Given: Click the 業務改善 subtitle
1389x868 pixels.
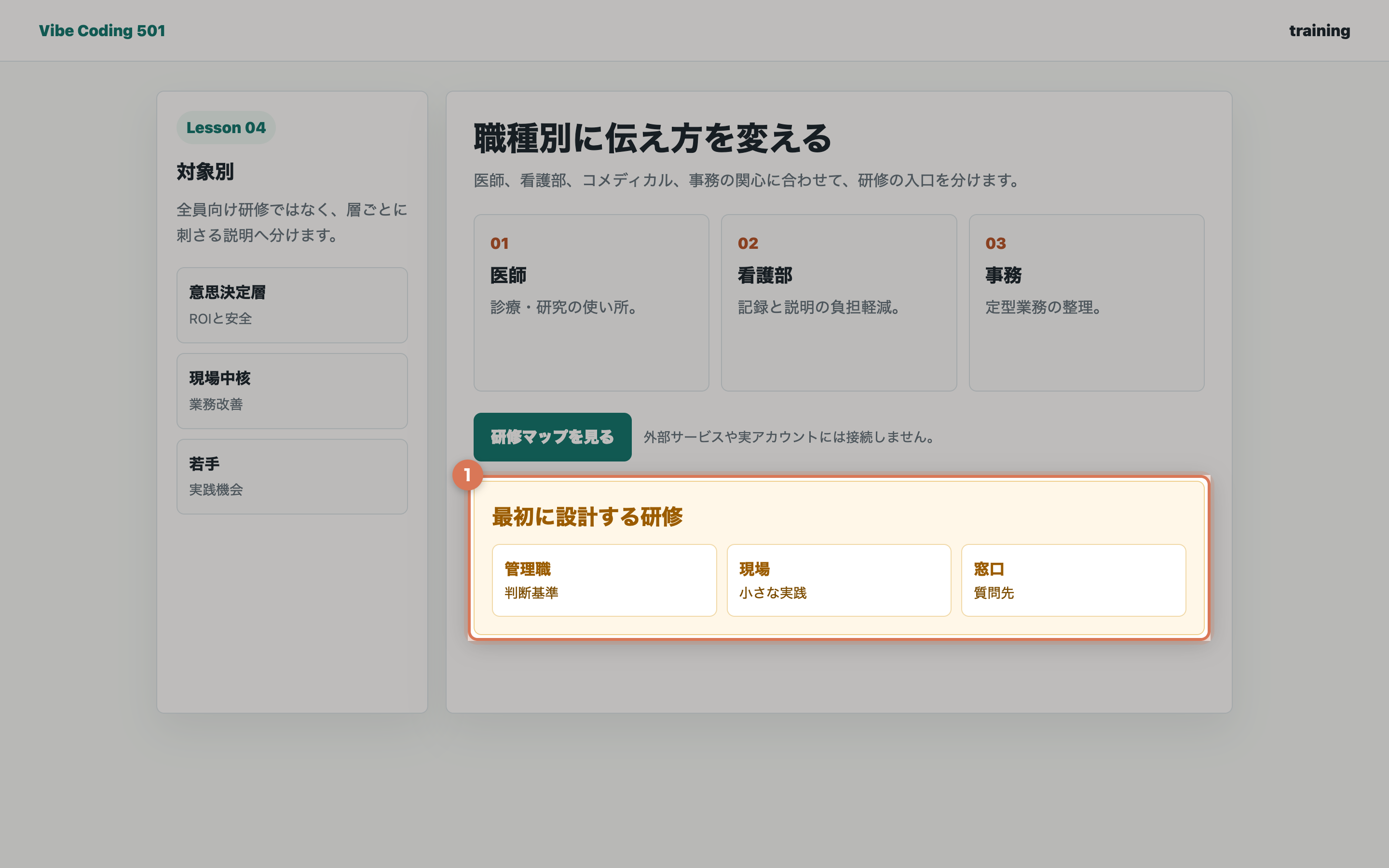Looking at the screenshot, I should coord(216,404).
